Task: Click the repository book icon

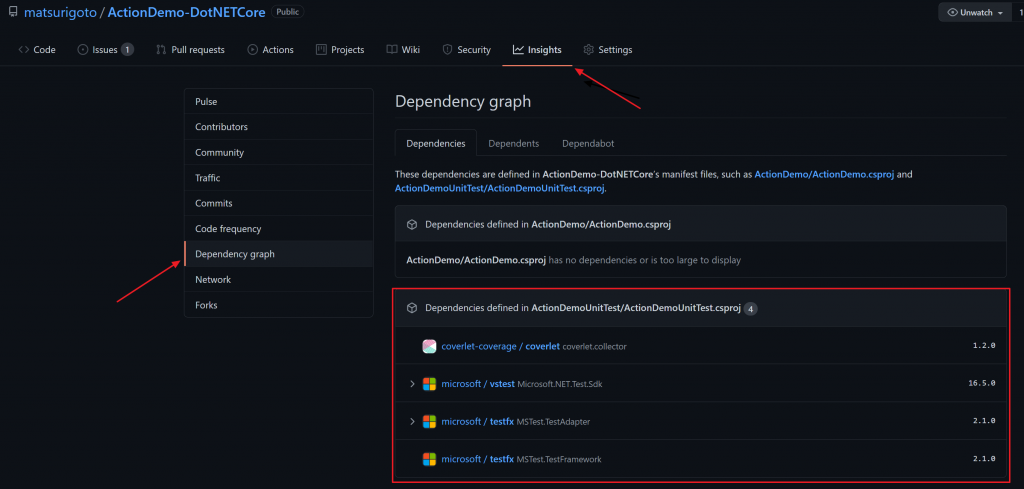Action: pos(13,12)
